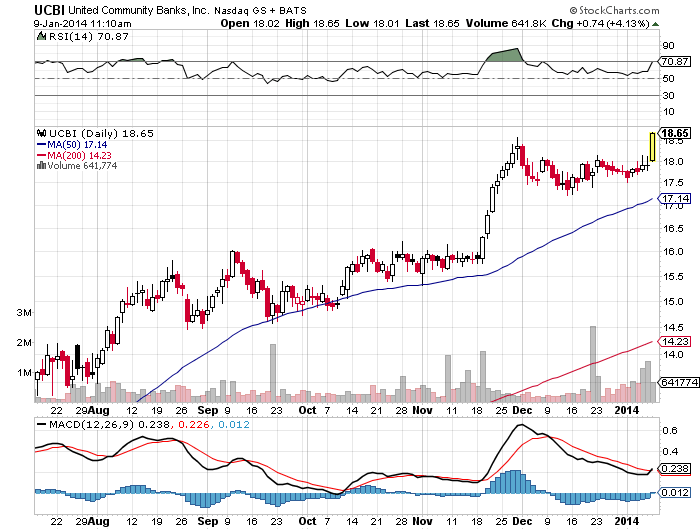Click the blue MA(50) legend line
Screen dimensions: 700x530
(42, 144)
